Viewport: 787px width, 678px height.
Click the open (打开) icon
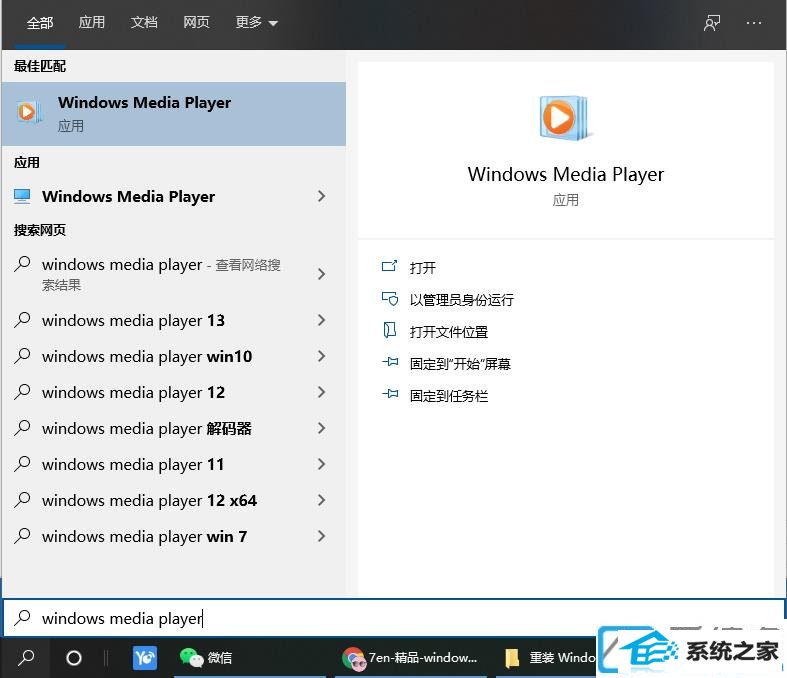pos(389,266)
